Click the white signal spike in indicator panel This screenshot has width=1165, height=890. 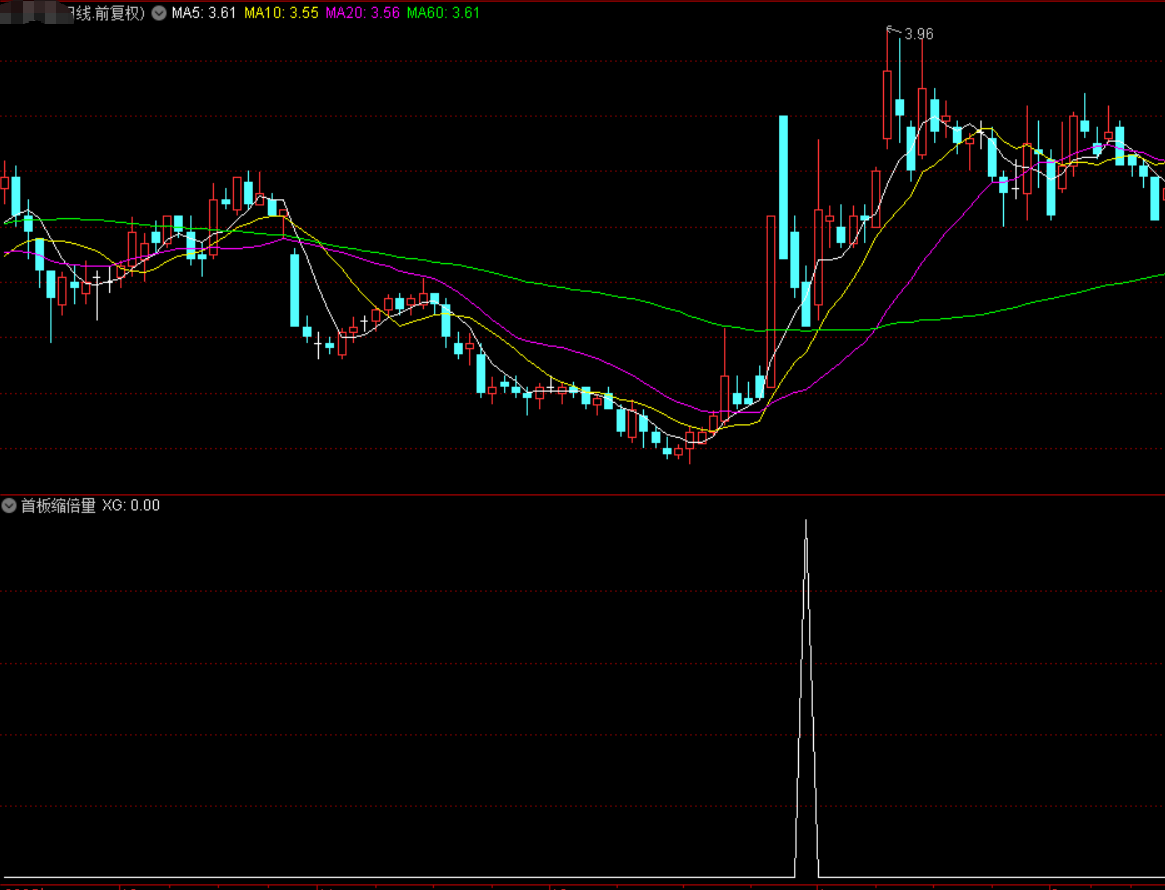tap(806, 698)
